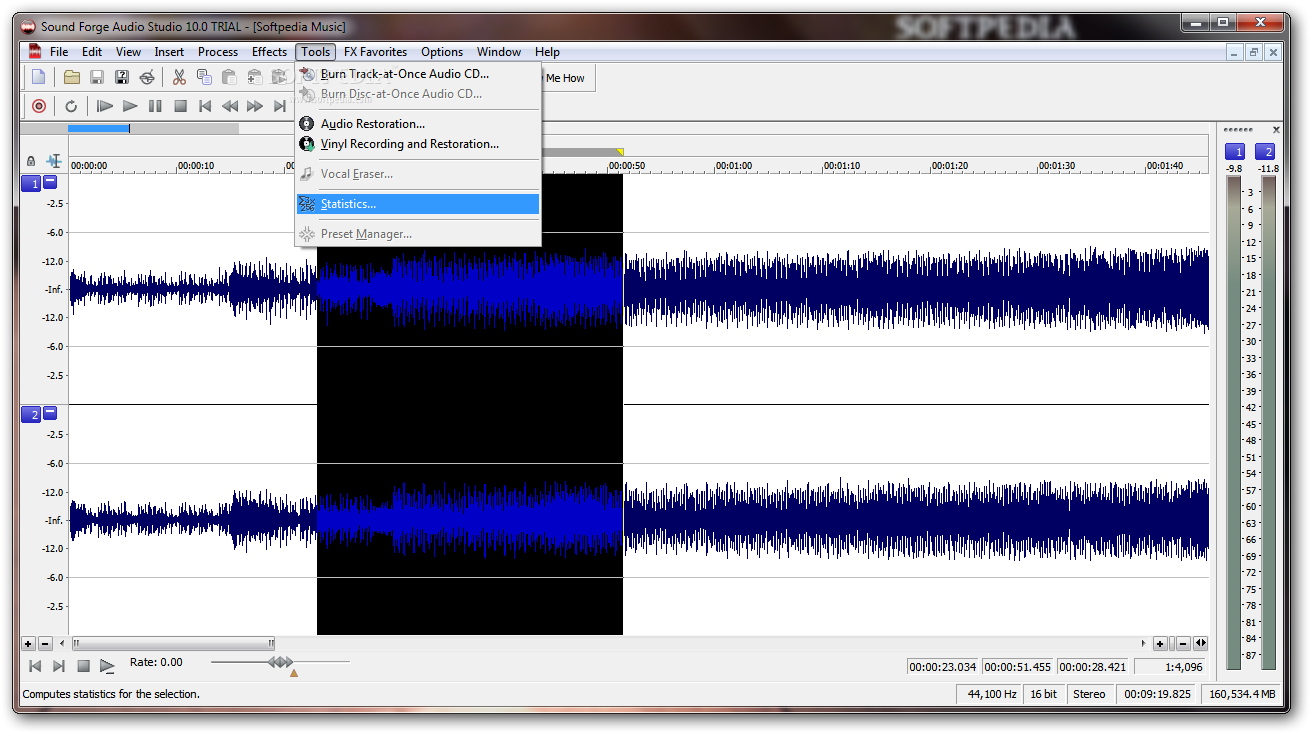Click the red Record button

39,106
